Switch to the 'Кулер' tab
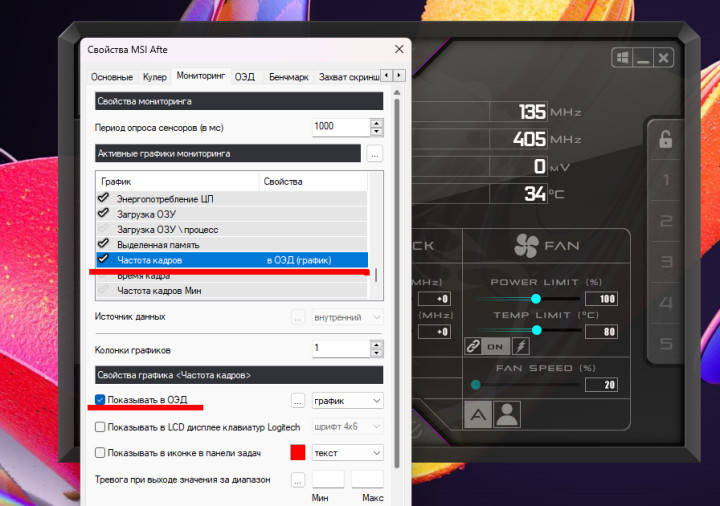The image size is (720, 506). pos(154,77)
